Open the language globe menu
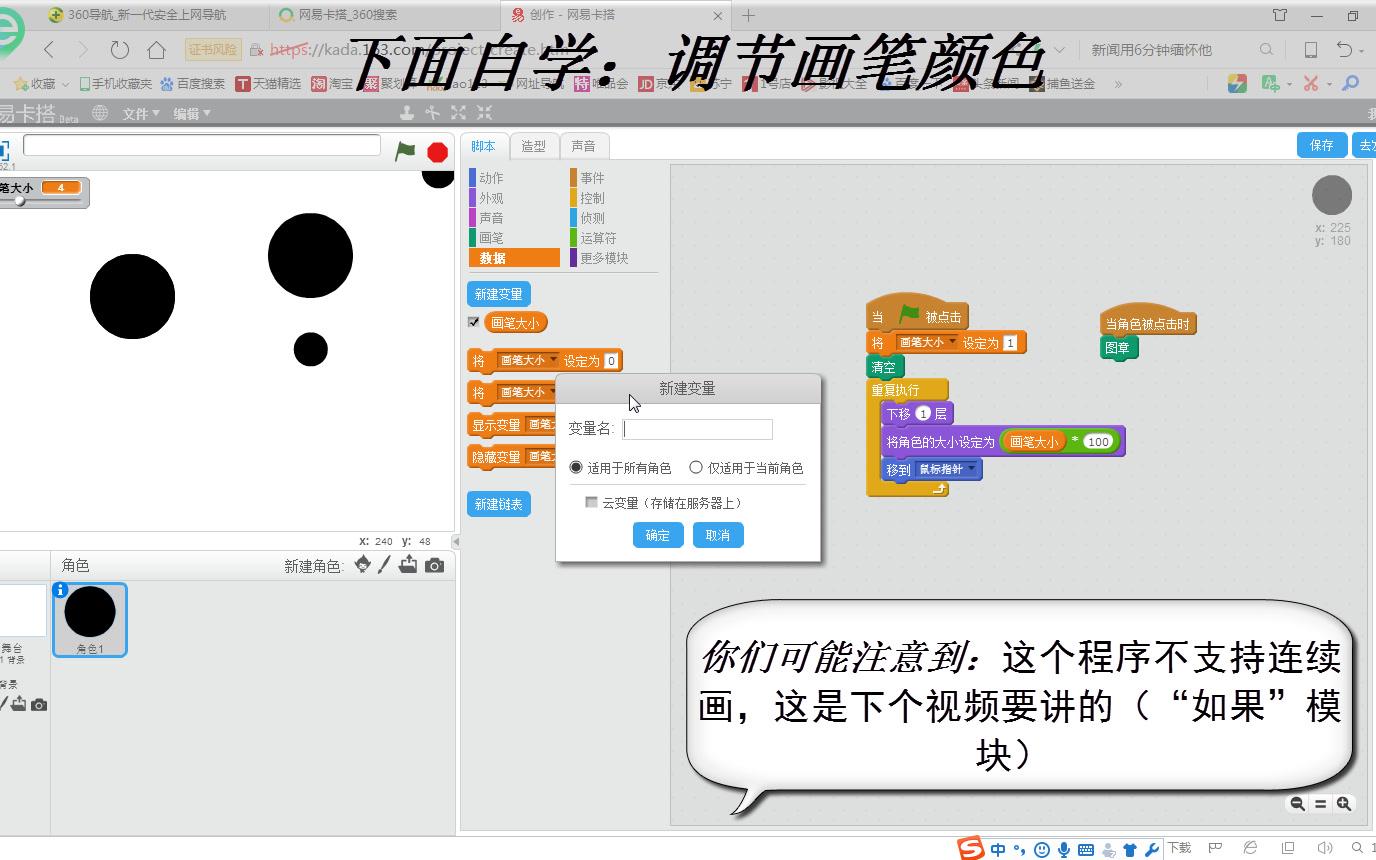The image size is (1376, 860). [x=100, y=113]
